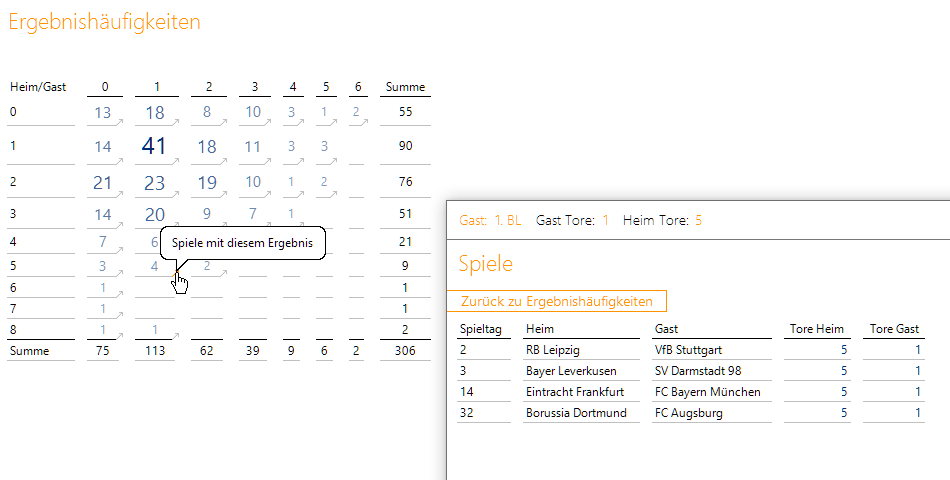Click the '1. BL' Gast value link
The height and width of the screenshot is (480, 950).
507,220
